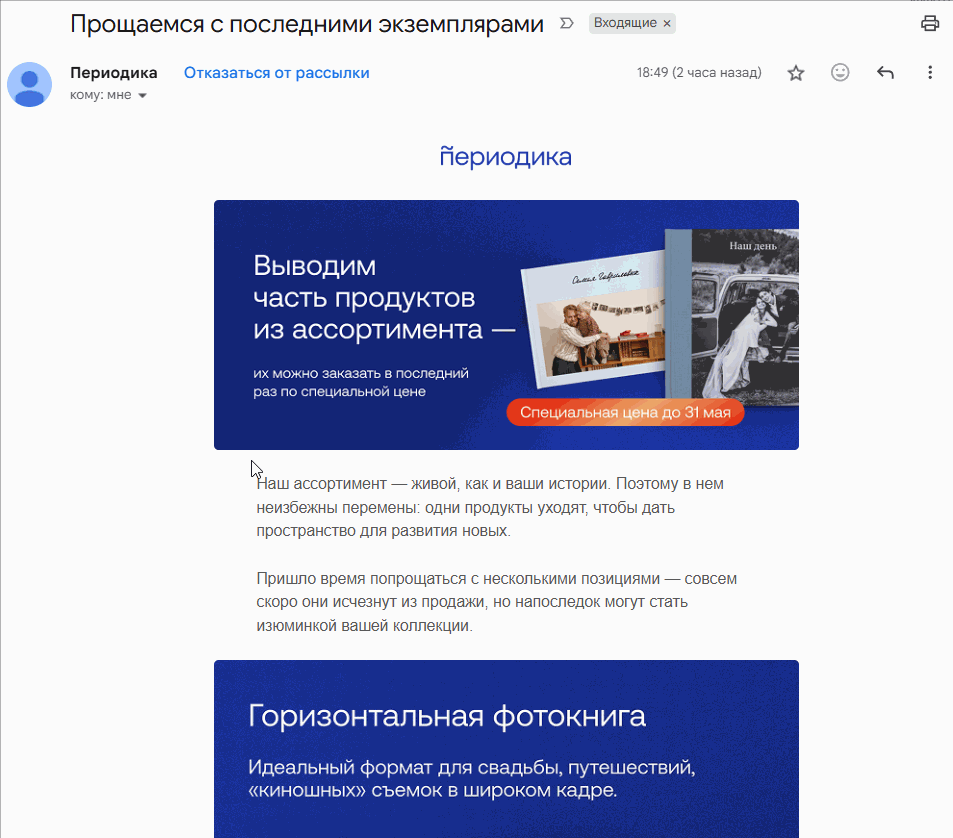This screenshot has height=838, width=953.
Task: Click paragraph starting Наш ассортимент — живой
Action: [490, 507]
